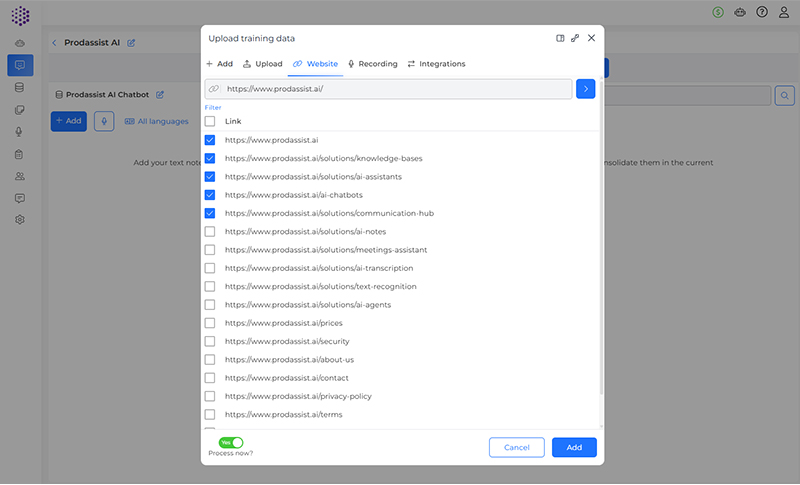Open the user profile icon
The image size is (800, 485).
click(785, 12)
